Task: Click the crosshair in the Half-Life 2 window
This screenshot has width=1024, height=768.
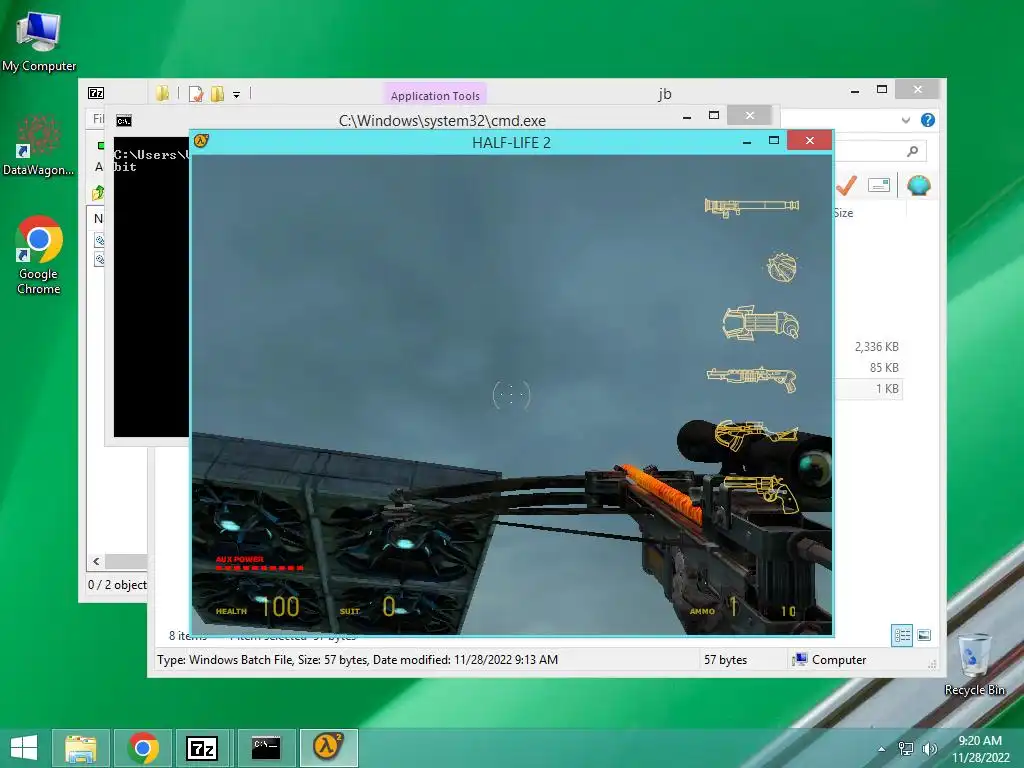Action: (x=511, y=394)
